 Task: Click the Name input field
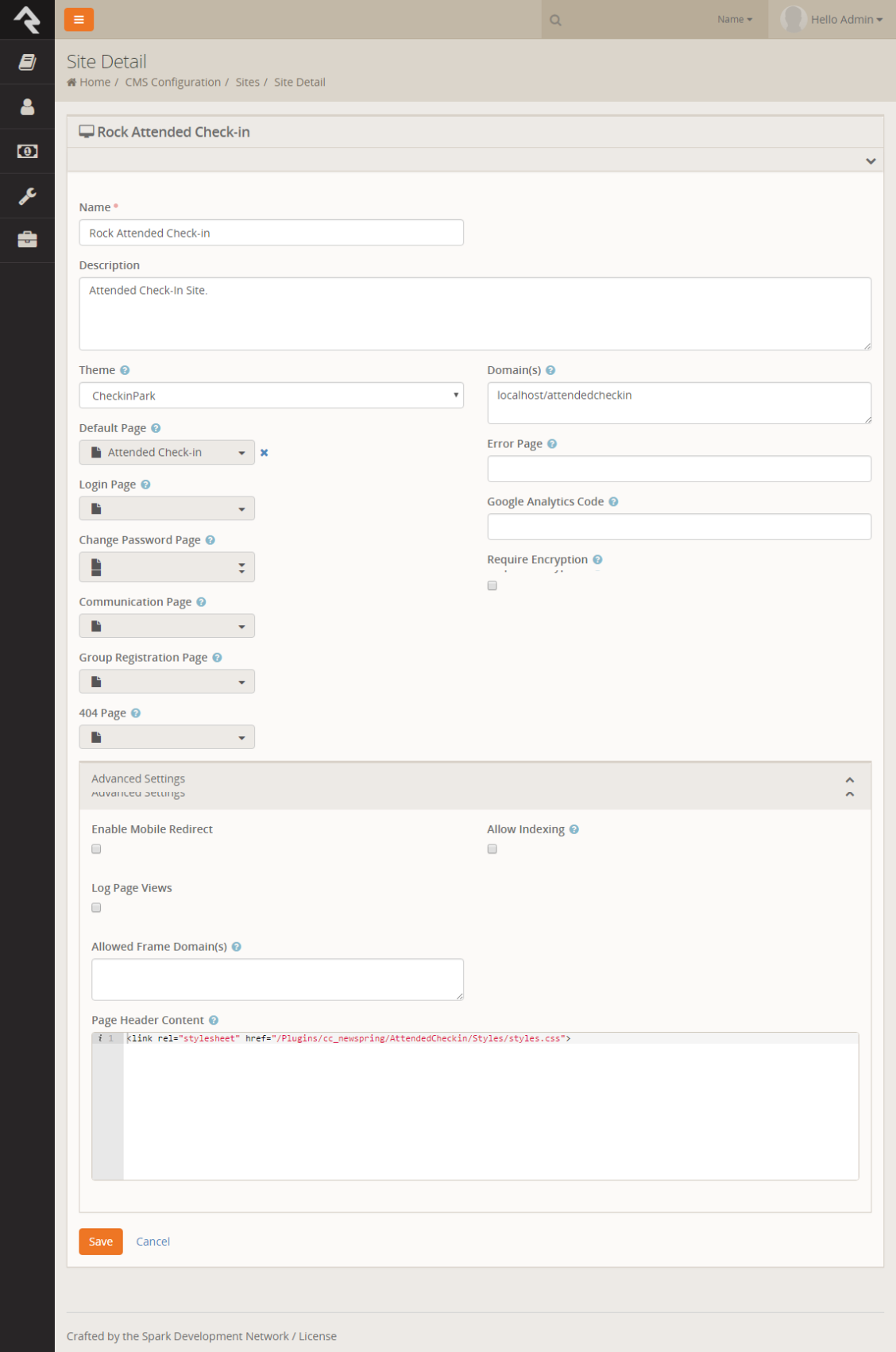point(272,233)
